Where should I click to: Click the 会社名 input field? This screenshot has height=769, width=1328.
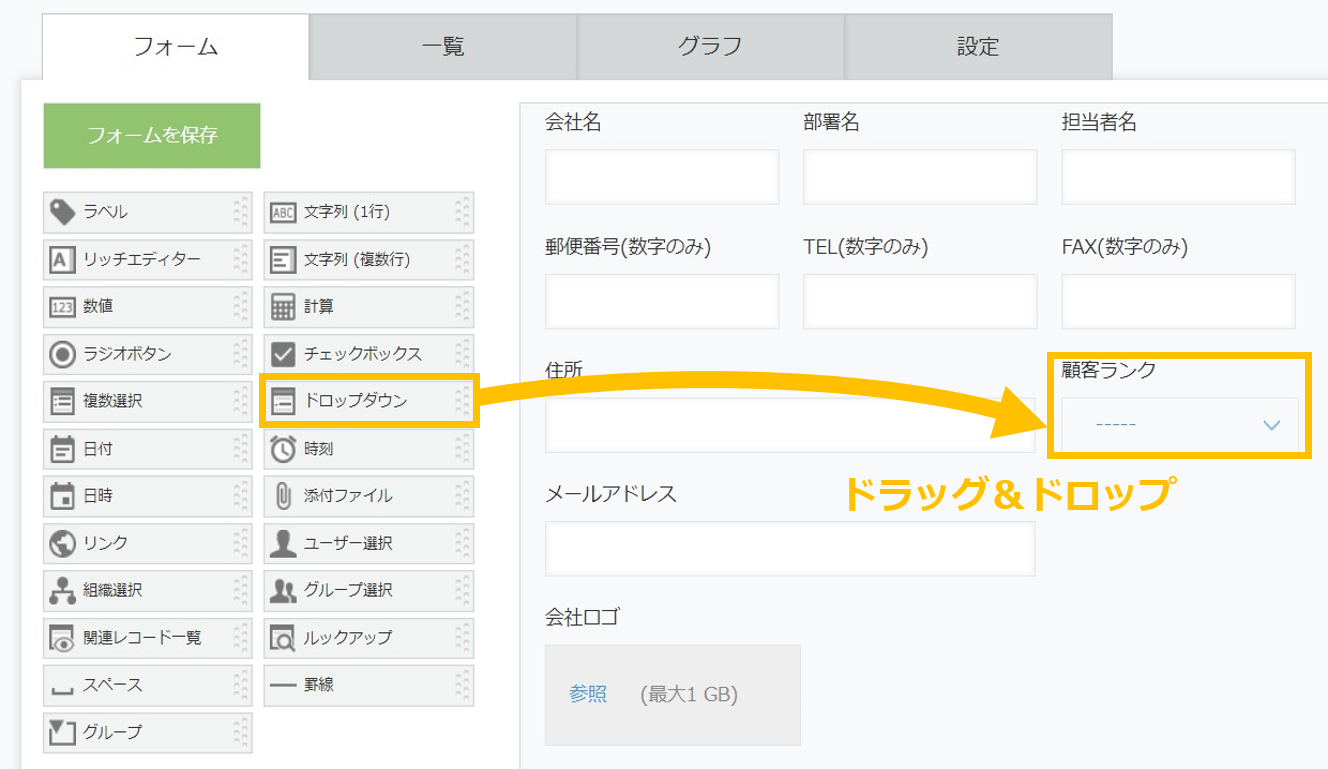coord(662,177)
